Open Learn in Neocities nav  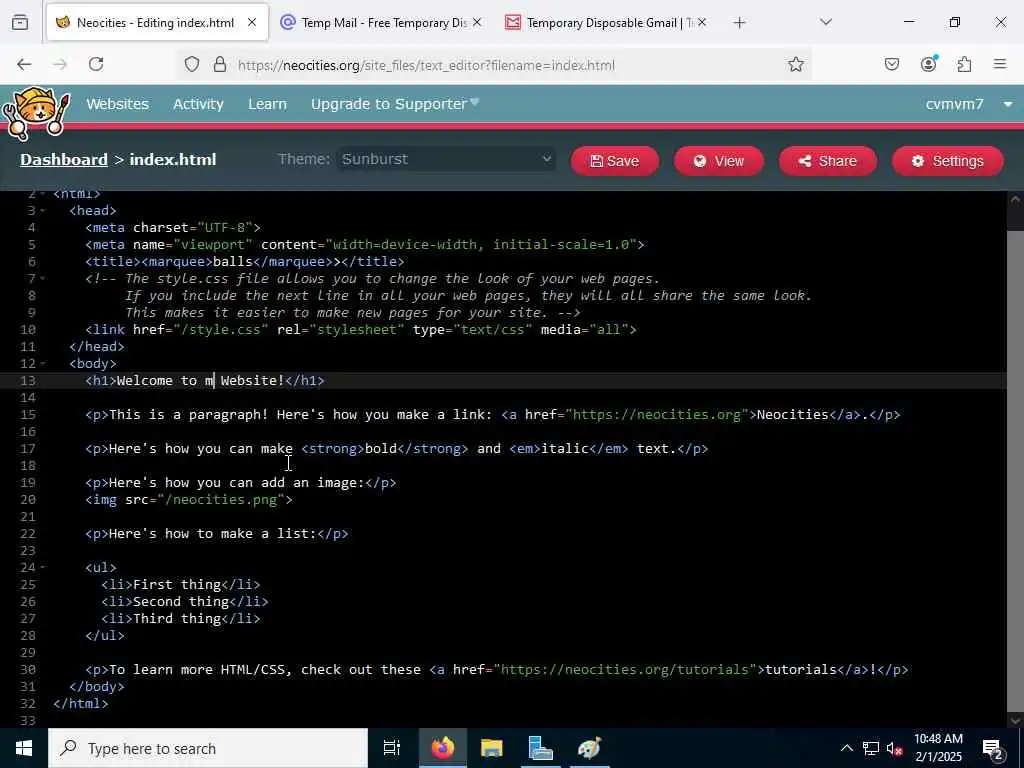267,104
